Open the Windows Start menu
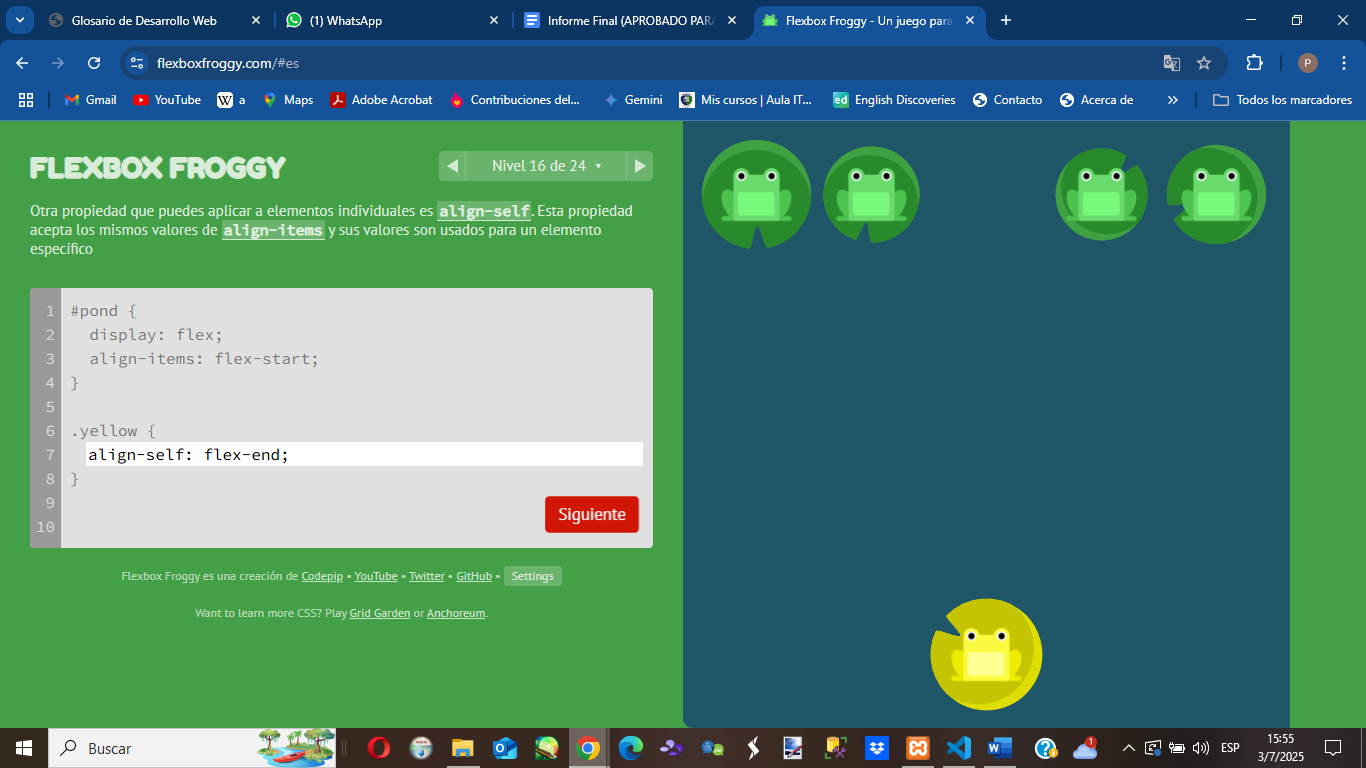The image size is (1366, 768). pyautogui.click(x=24, y=748)
